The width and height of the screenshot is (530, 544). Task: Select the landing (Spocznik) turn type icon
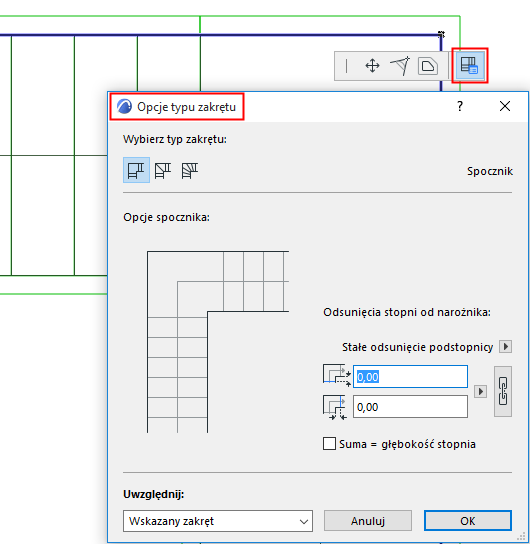(x=136, y=170)
